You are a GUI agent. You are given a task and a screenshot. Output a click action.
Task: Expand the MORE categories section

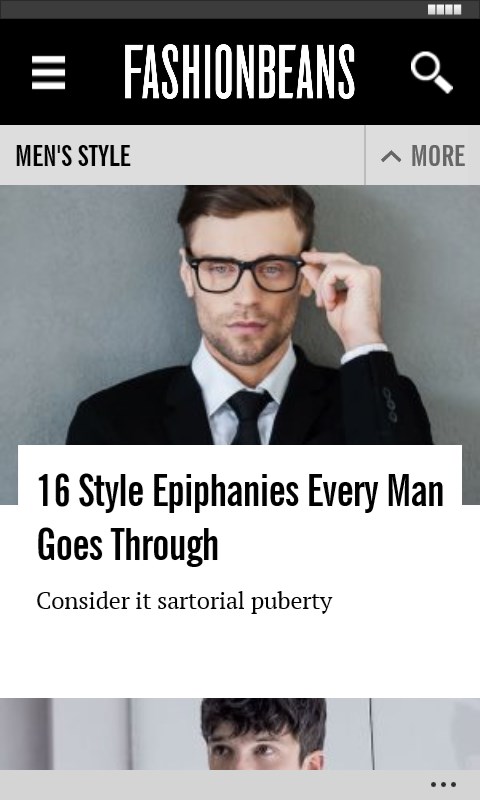[x=422, y=155]
